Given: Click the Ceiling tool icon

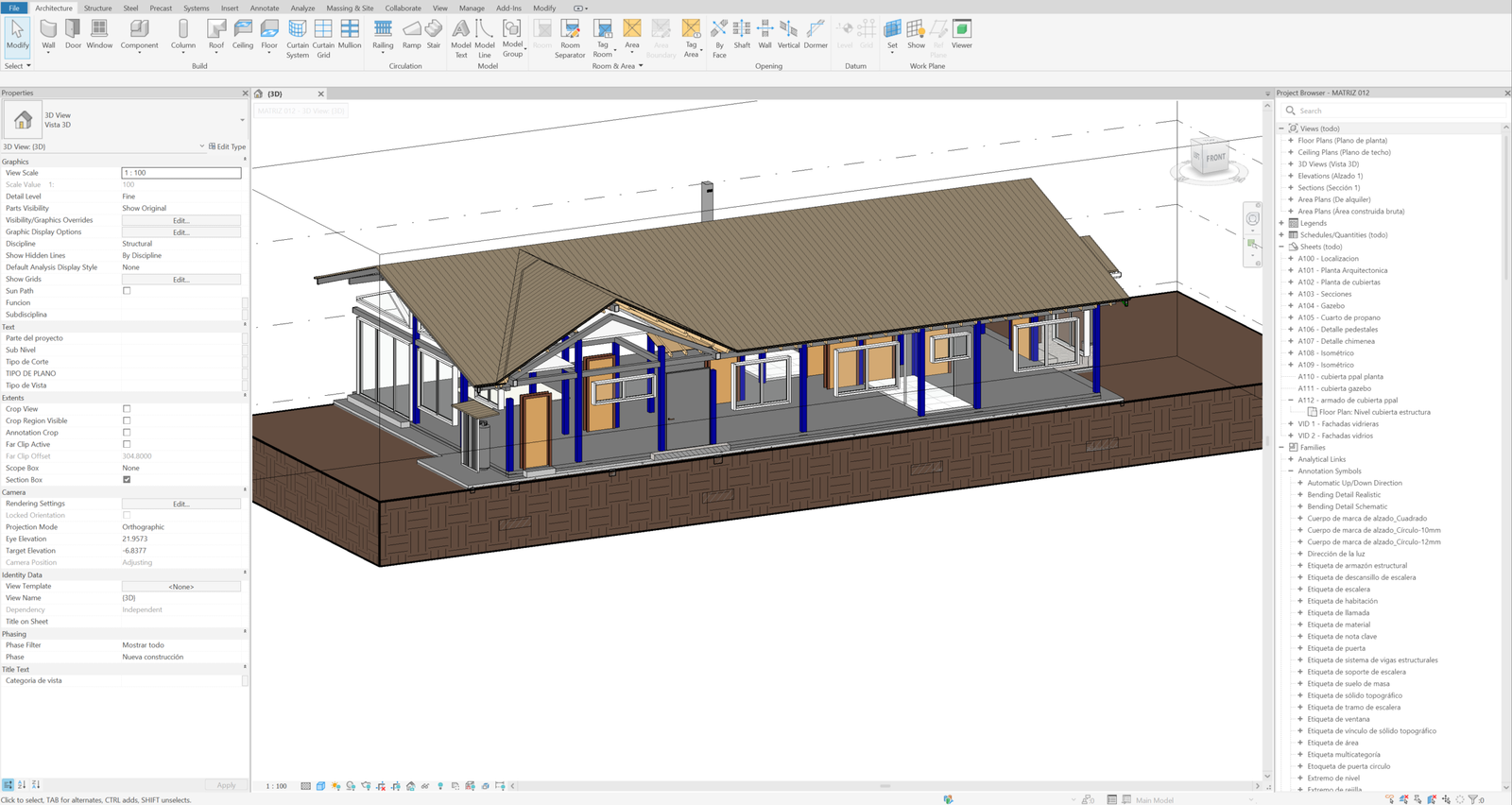Looking at the screenshot, I should click(x=243, y=34).
